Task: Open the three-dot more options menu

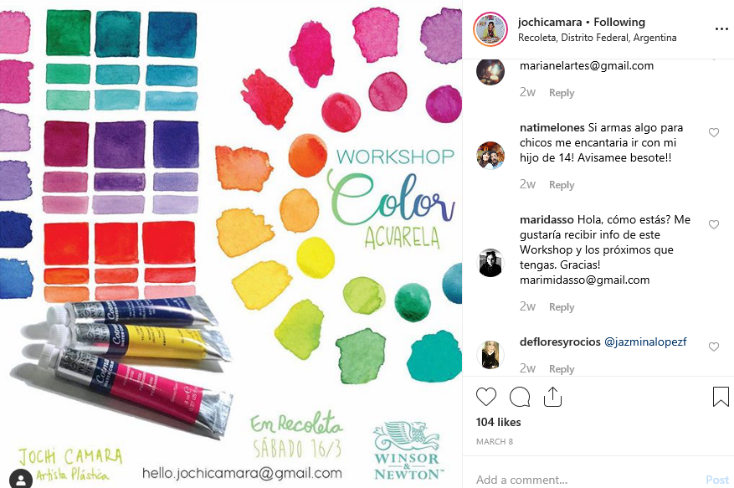Action: 721,29
